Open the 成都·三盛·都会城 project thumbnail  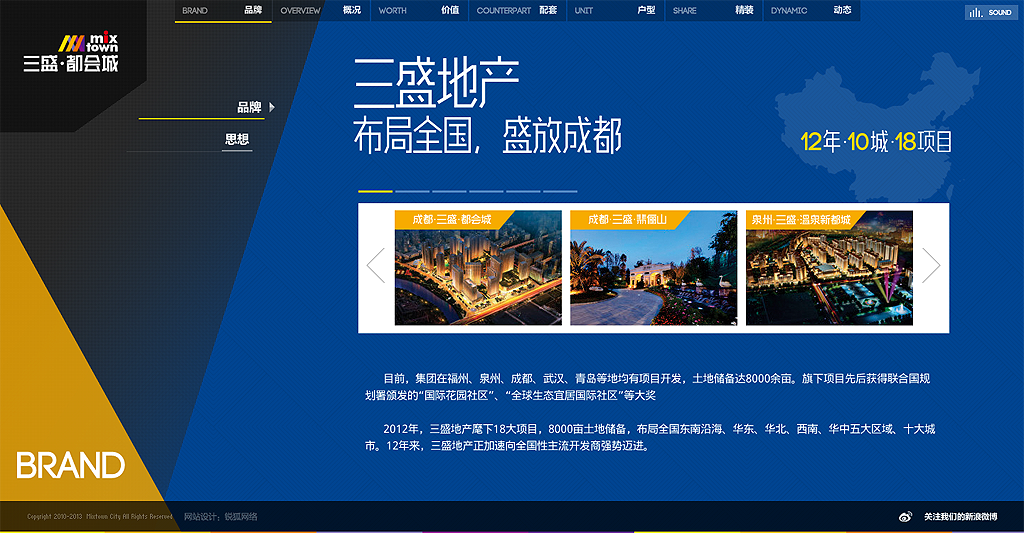point(478,268)
